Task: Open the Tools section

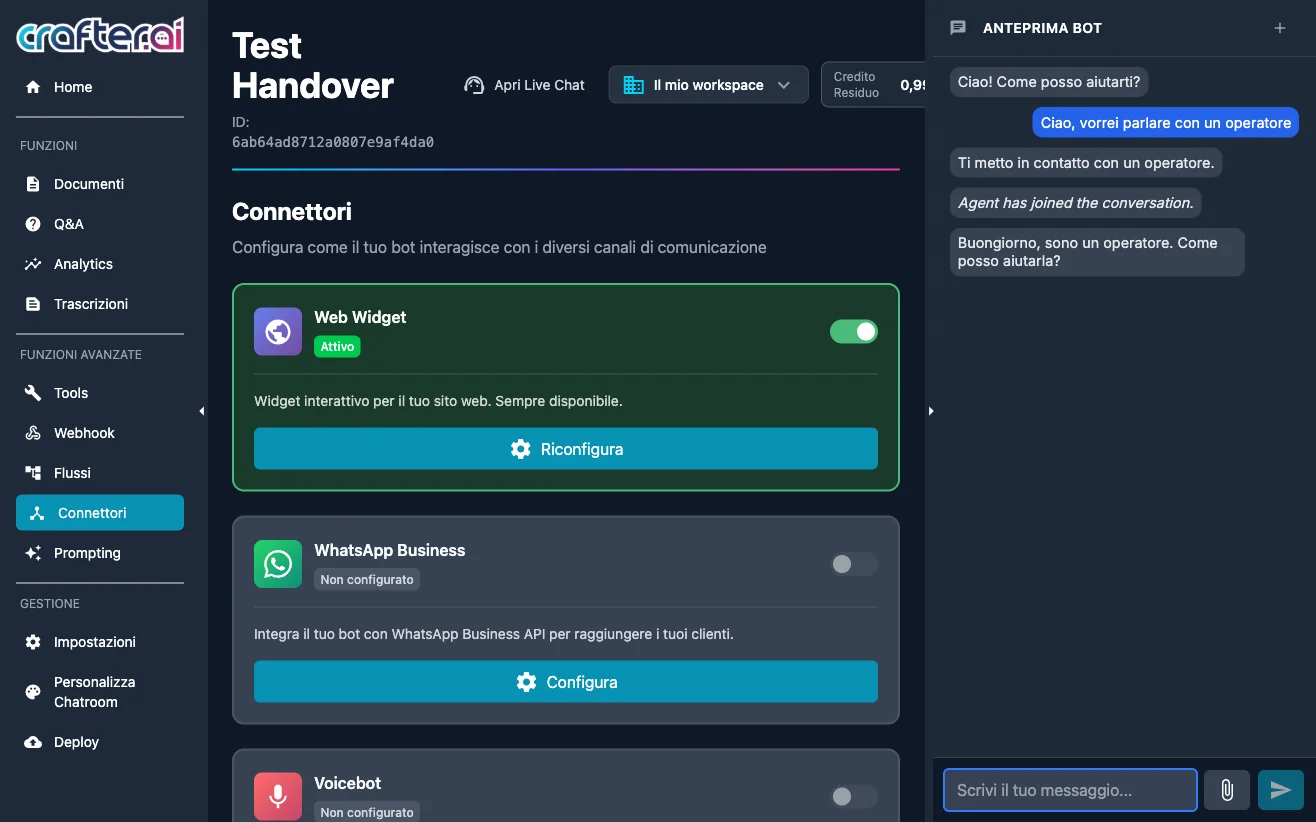Action: pos(100,393)
